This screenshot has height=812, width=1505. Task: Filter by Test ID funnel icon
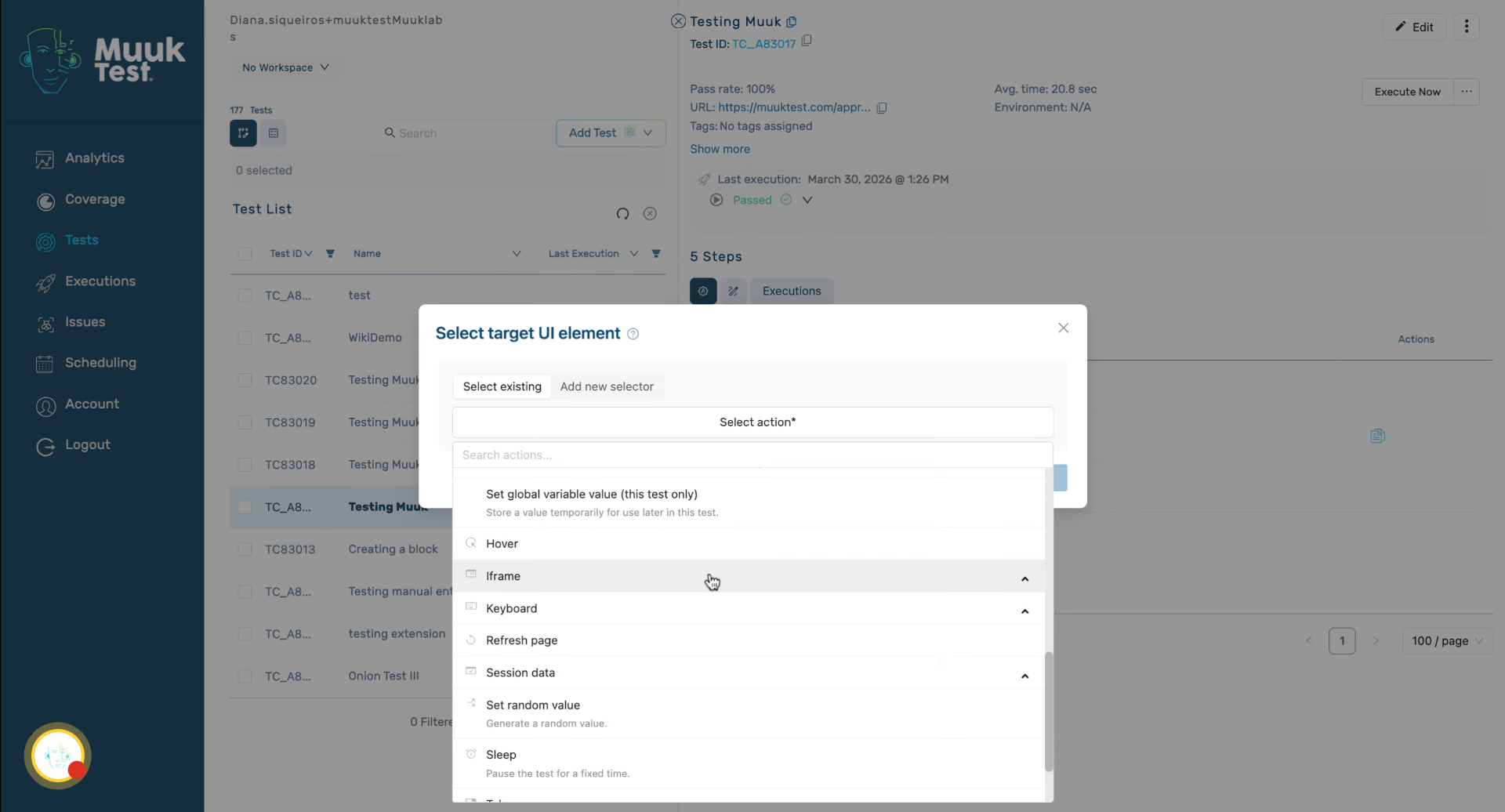coord(330,254)
